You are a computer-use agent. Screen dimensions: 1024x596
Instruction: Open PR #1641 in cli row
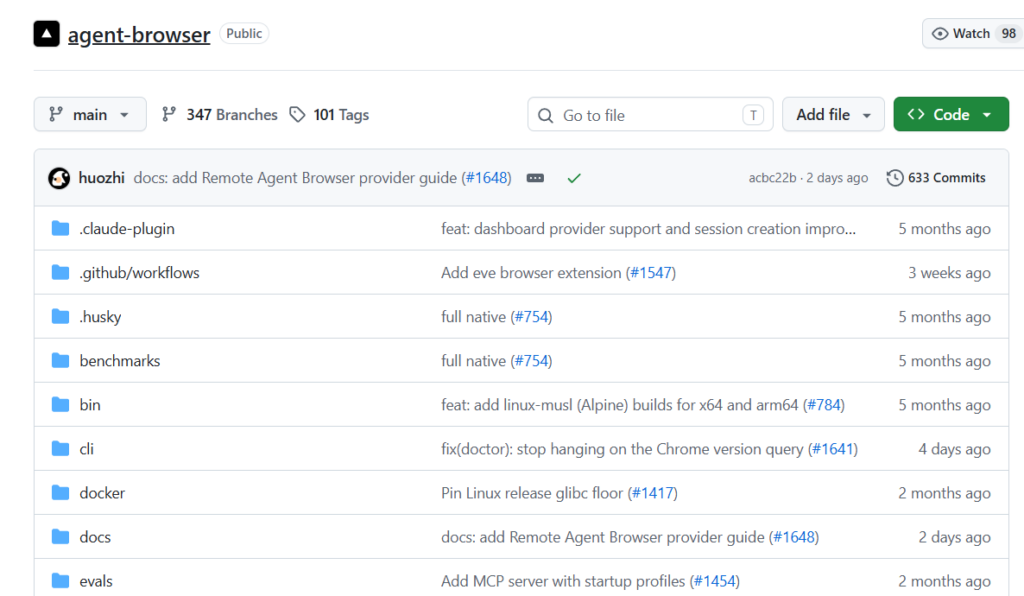click(833, 448)
